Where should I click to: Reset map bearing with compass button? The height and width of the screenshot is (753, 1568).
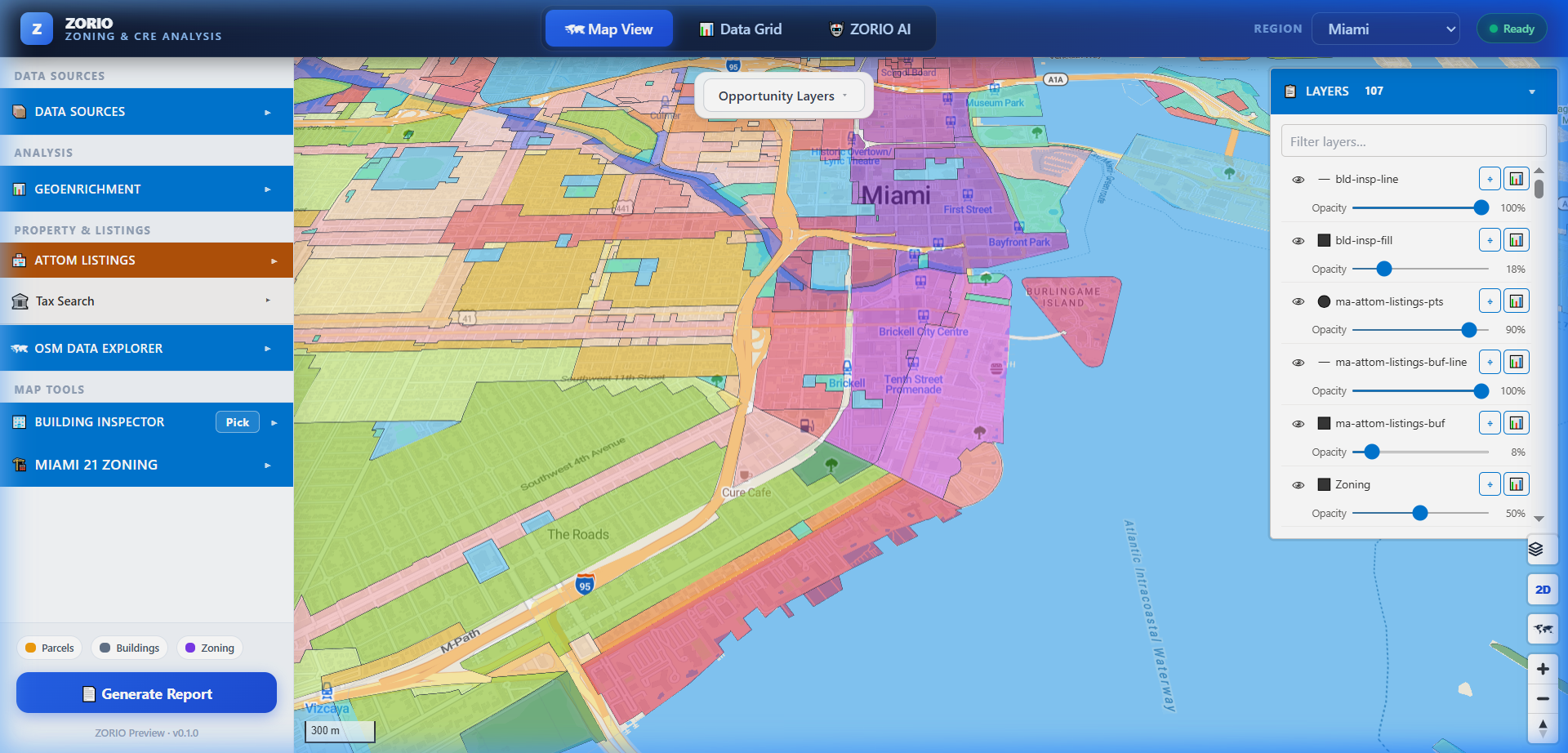1543,728
